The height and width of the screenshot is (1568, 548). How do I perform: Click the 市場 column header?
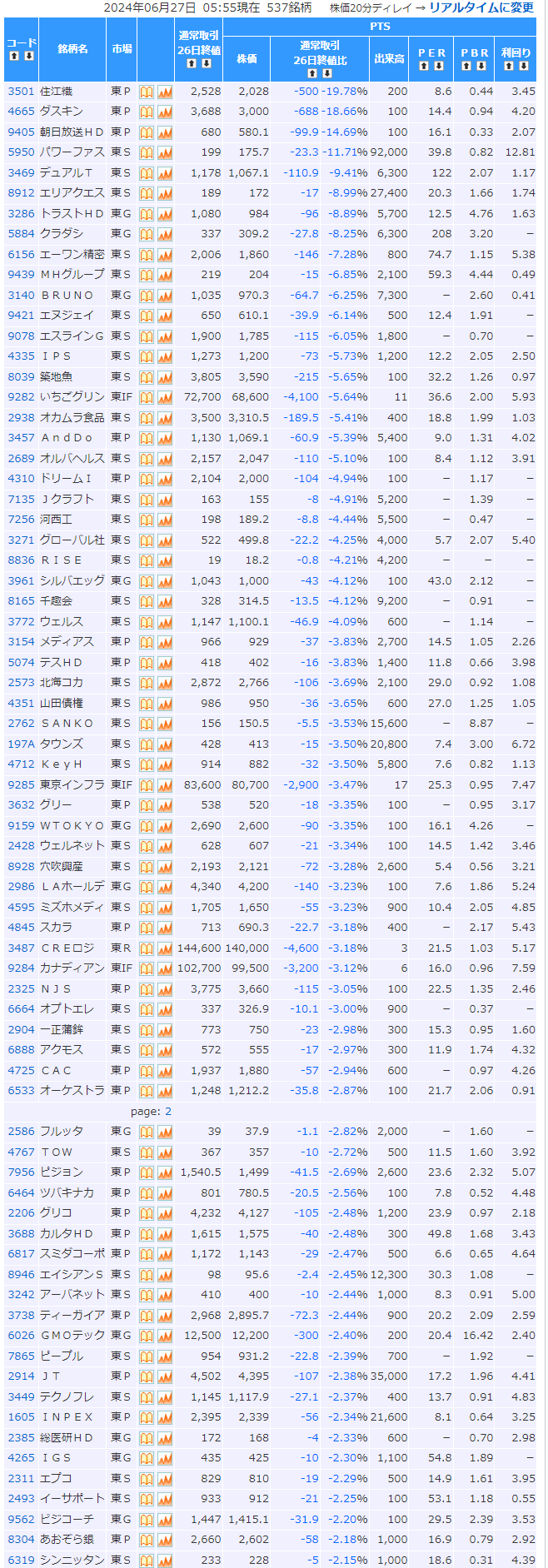(x=122, y=49)
